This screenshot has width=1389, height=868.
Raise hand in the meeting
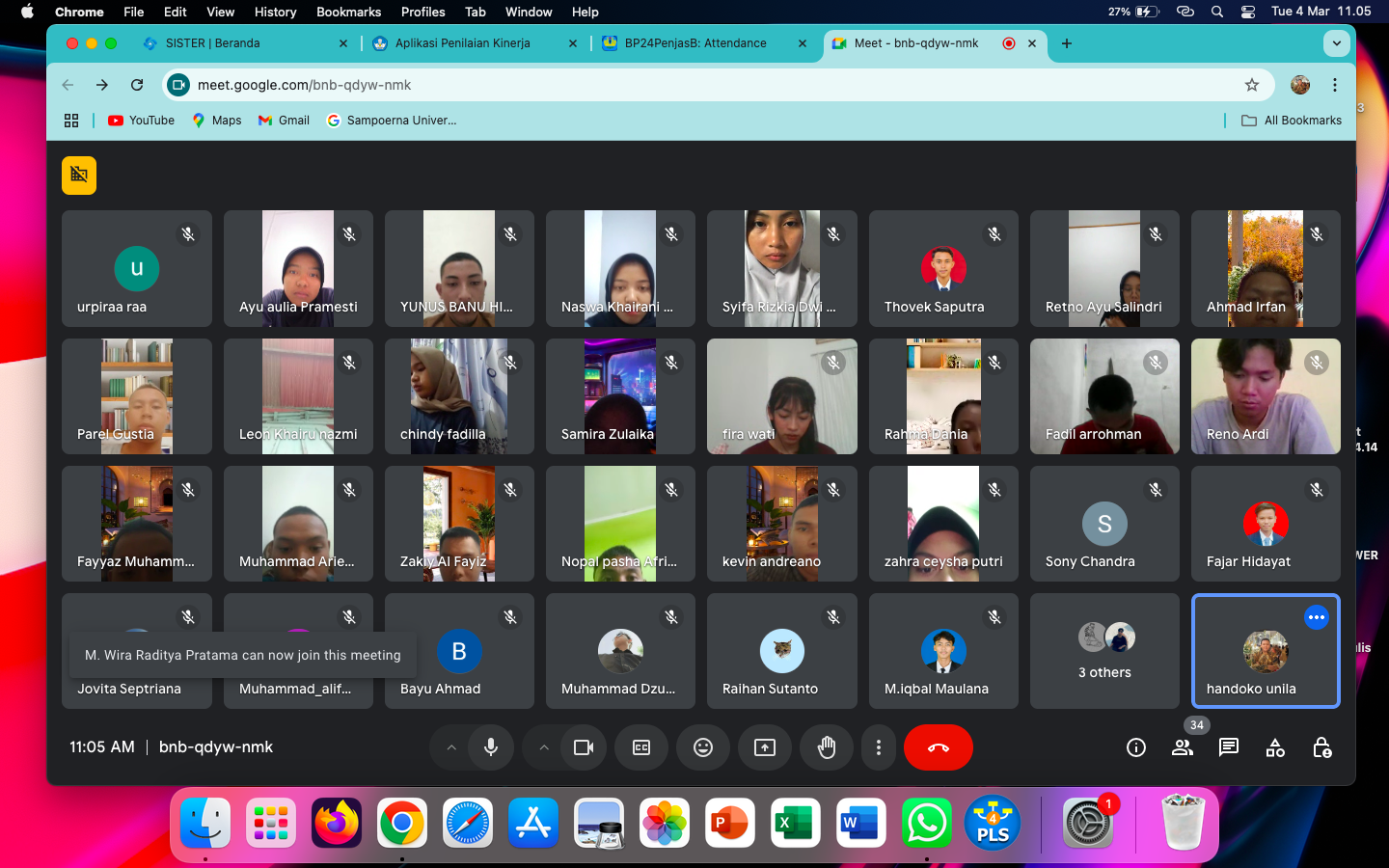click(x=827, y=747)
